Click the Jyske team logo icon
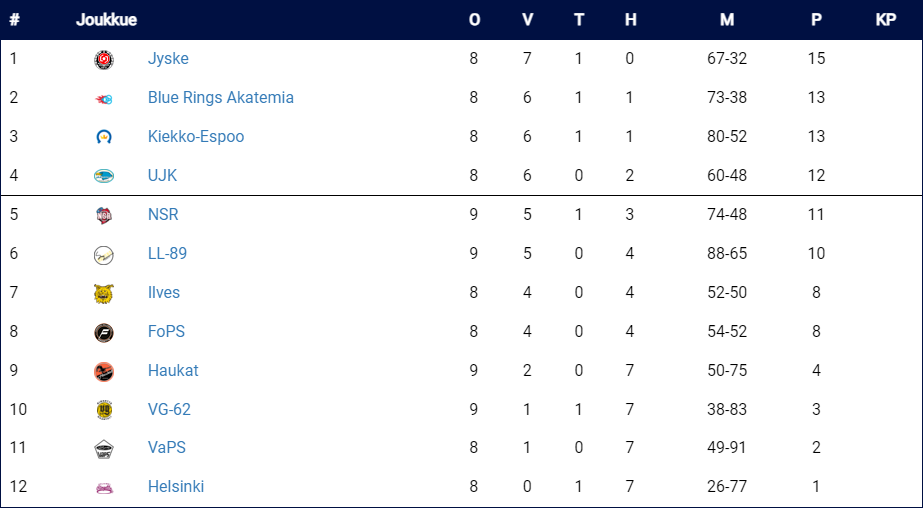Image resolution: width=924 pixels, height=509 pixels. [x=104, y=60]
